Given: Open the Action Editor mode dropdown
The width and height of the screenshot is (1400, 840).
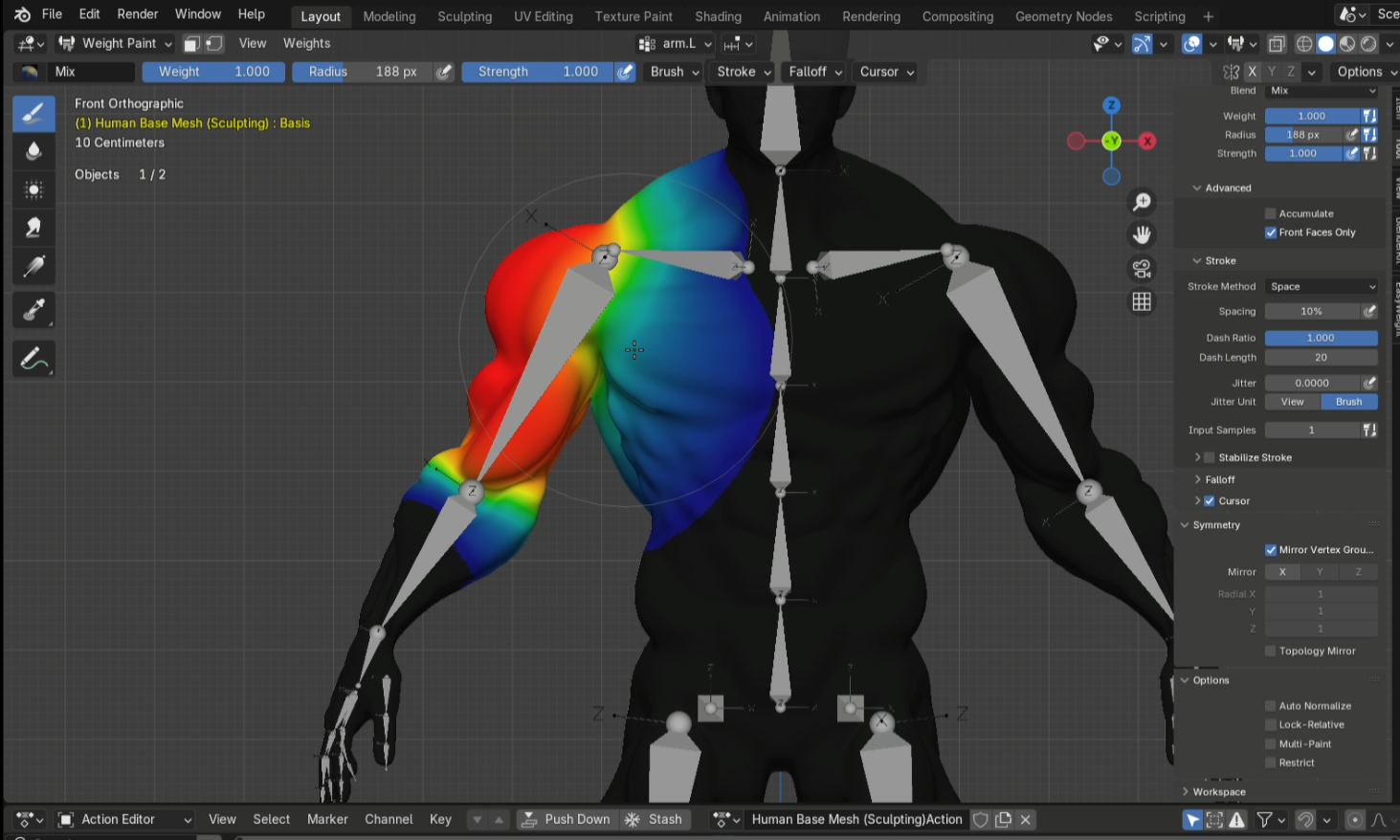Looking at the screenshot, I should pos(125,820).
